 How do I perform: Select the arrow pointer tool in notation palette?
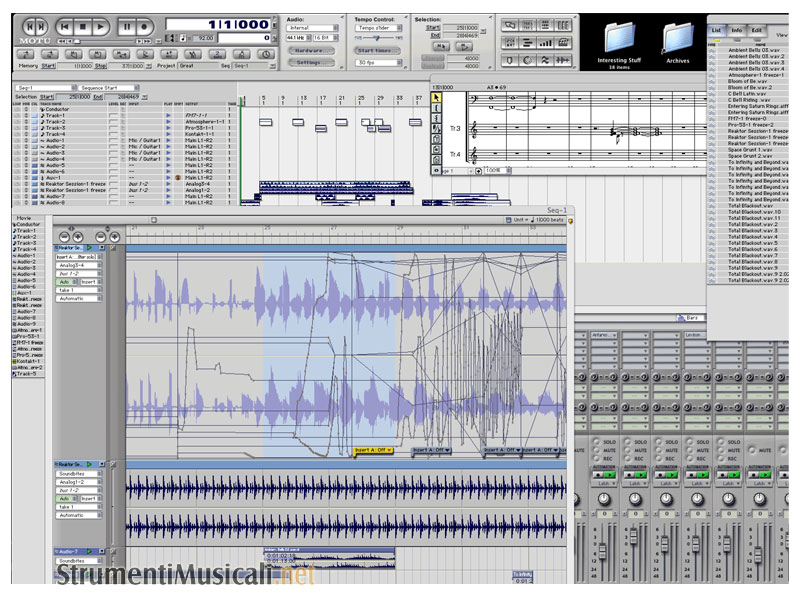(437, 98)
